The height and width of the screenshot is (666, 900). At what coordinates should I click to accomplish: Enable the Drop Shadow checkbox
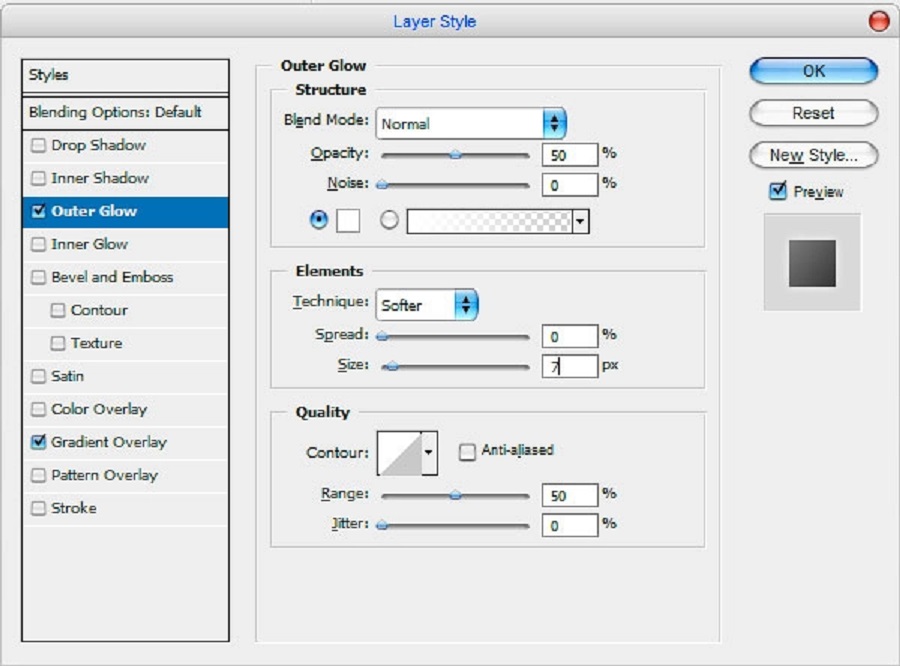pos(39,146)
